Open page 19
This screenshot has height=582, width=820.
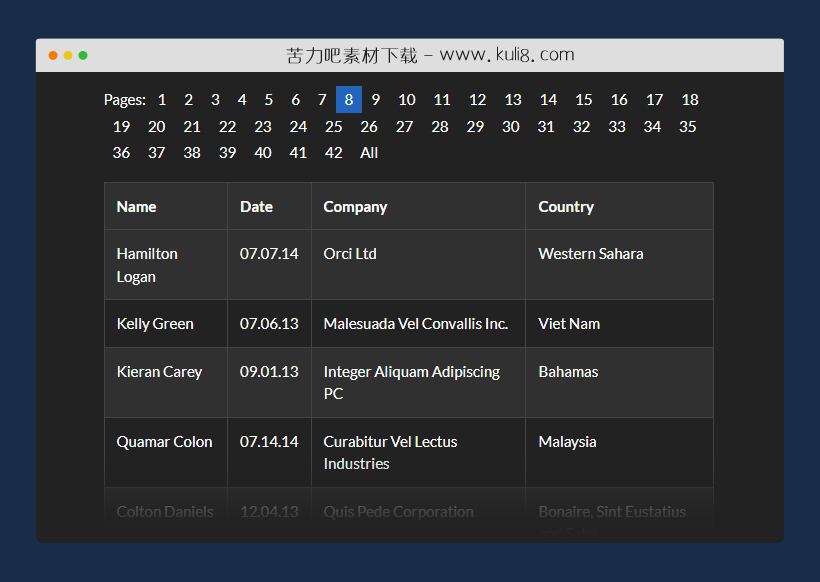[x=121, y=127]
